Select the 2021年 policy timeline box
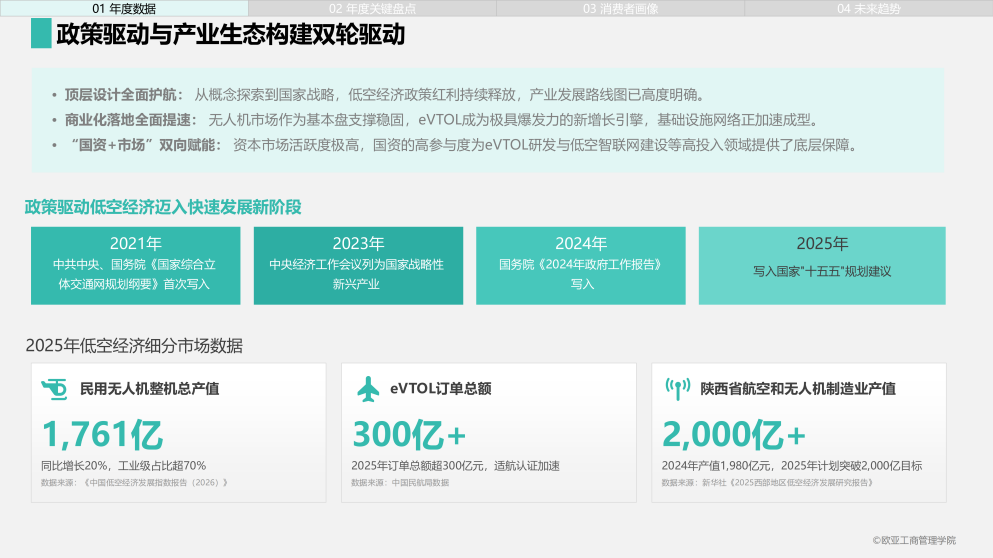 coord(136,266)
